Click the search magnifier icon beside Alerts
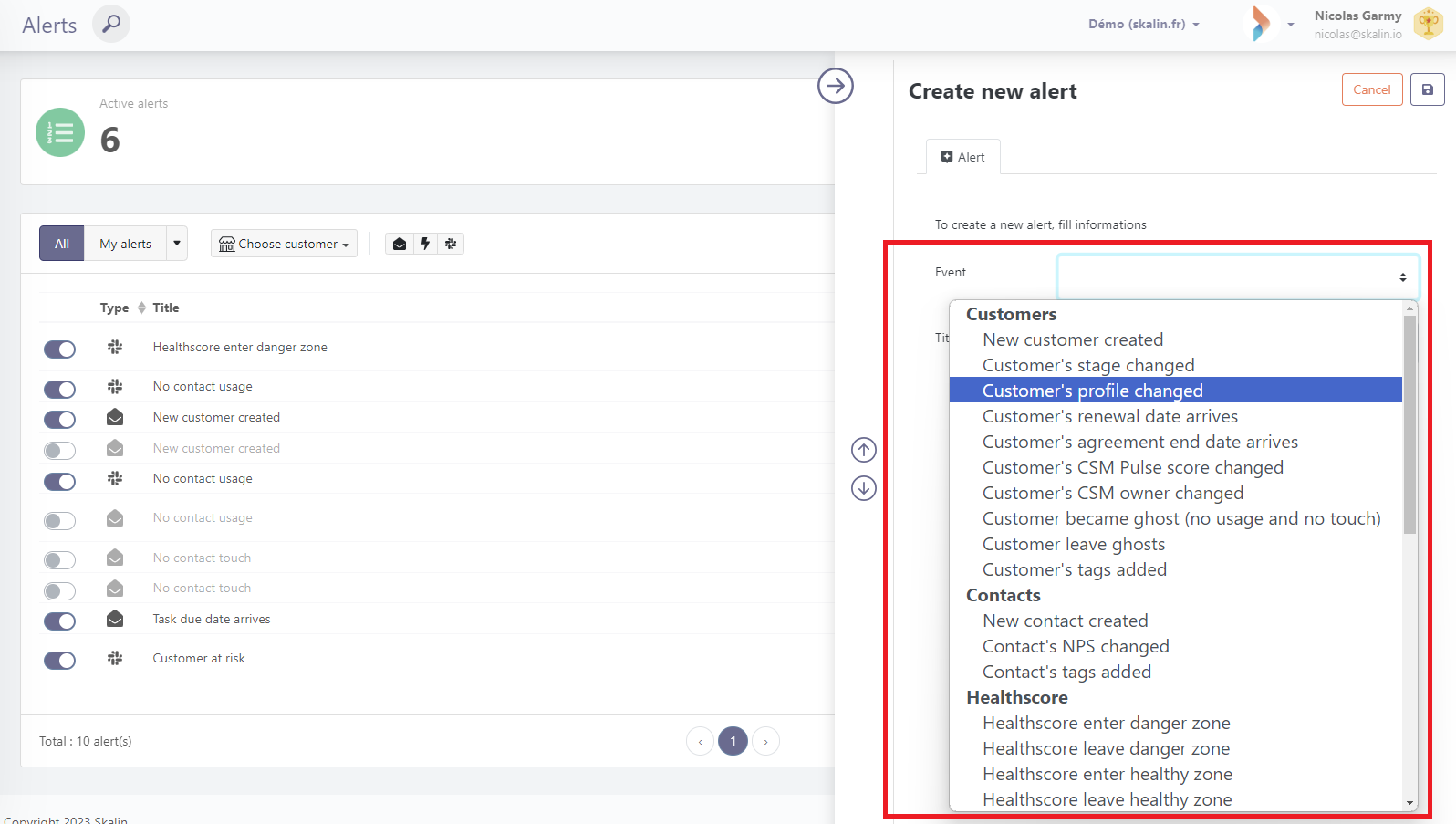 coord(111,24)
